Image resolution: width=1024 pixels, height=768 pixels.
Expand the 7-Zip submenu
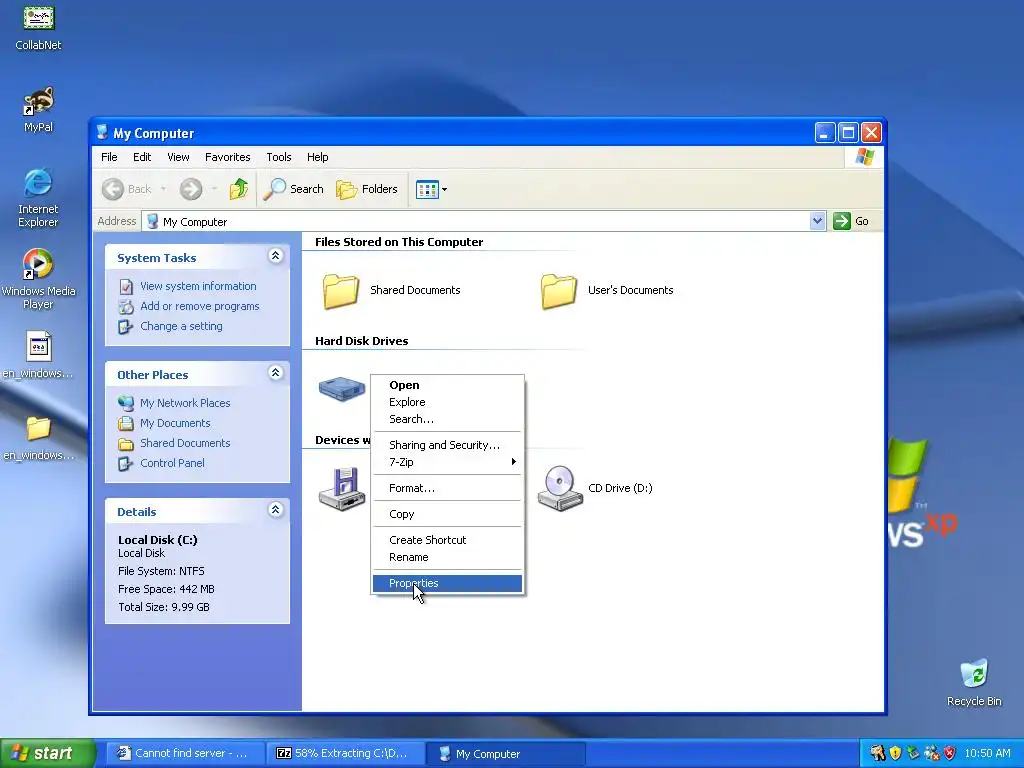pyautogui.click(x=447, y=462)
